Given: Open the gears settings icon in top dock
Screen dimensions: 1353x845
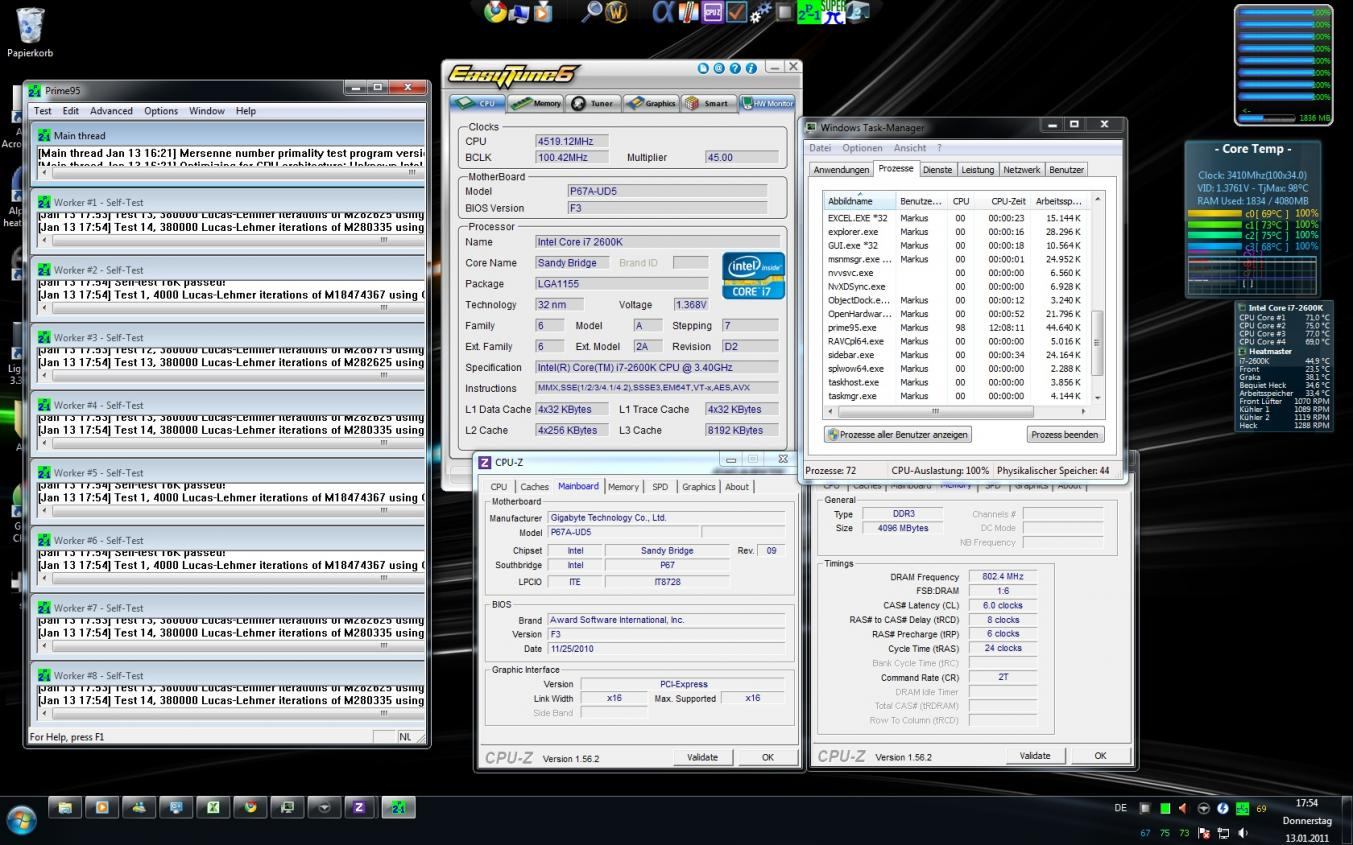Looking at the screenshot, I should click(x=760, y=12).
